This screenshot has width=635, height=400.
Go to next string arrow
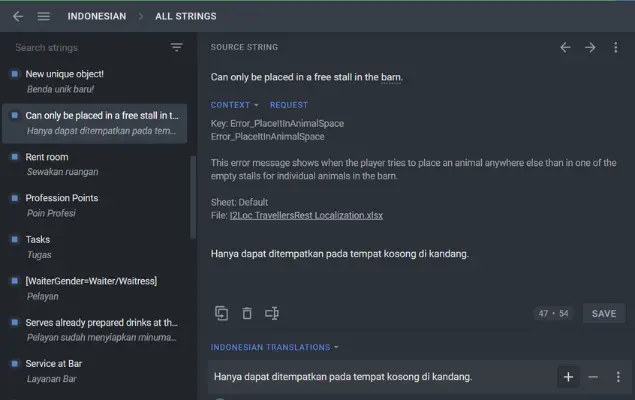pos(590,47)
